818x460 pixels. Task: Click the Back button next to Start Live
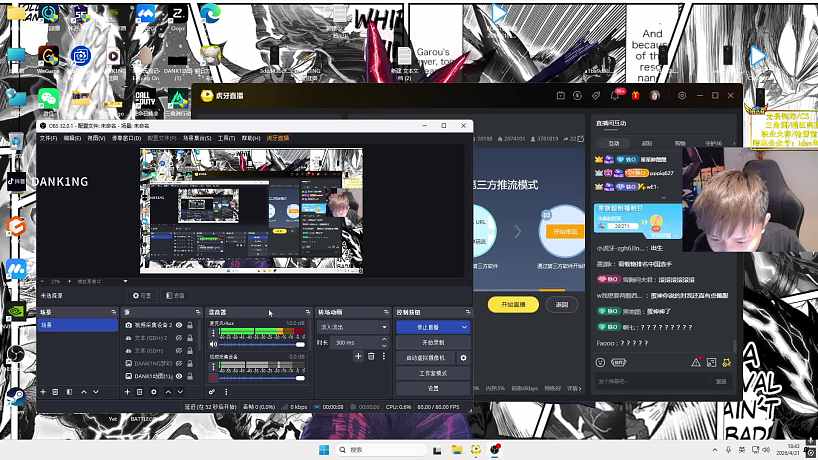pyautogui.click(x=561, y=305)
